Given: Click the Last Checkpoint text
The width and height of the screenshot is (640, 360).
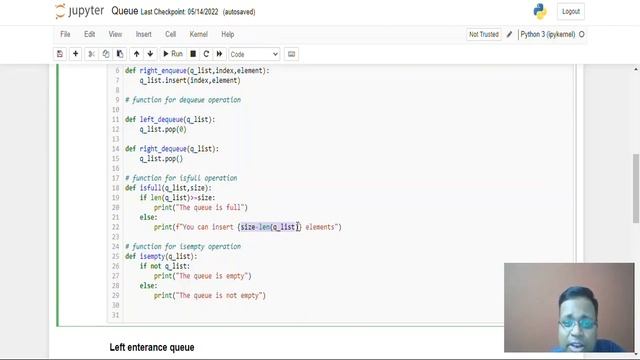Looking at the screenshot, I should coord(179,12).
